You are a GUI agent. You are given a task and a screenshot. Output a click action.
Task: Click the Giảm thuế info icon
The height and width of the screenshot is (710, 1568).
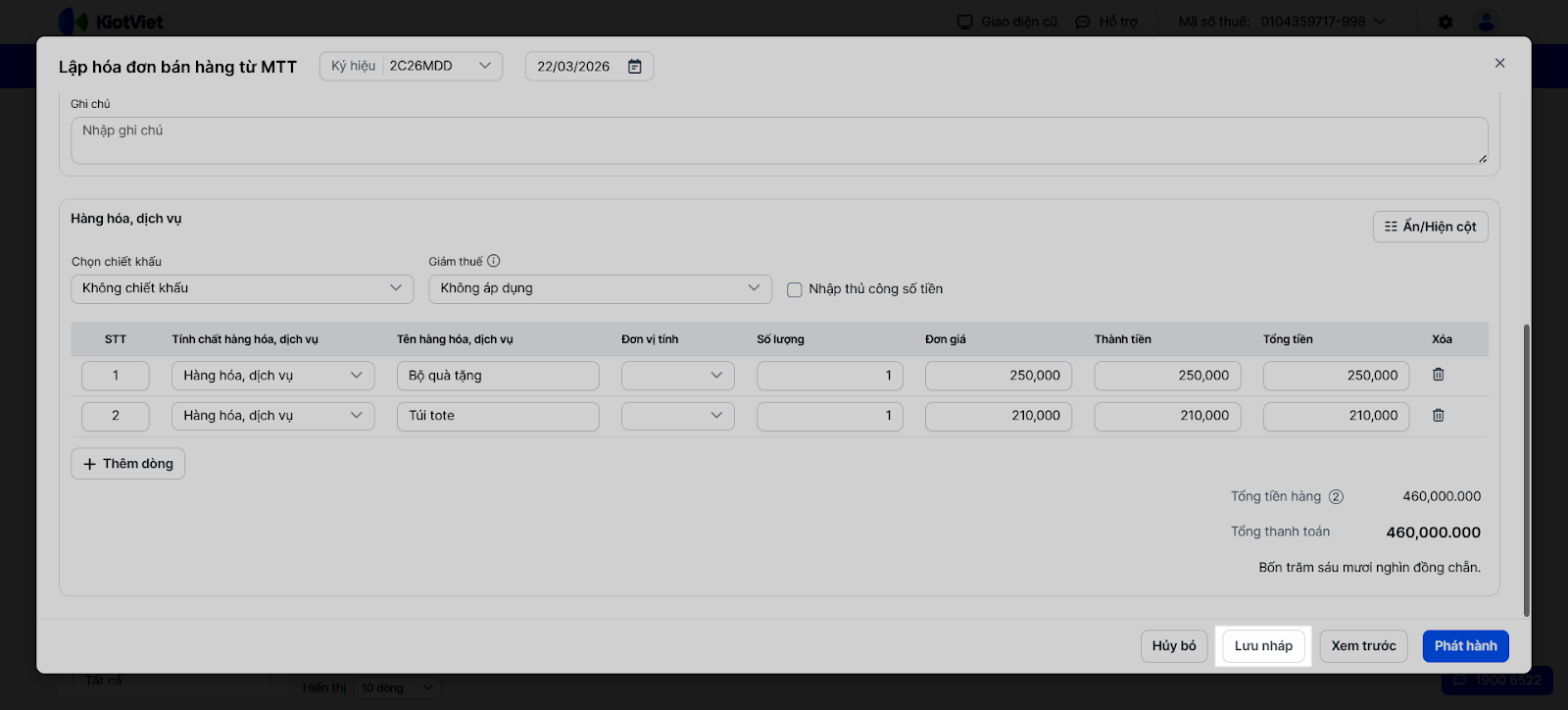pos(494,261)
